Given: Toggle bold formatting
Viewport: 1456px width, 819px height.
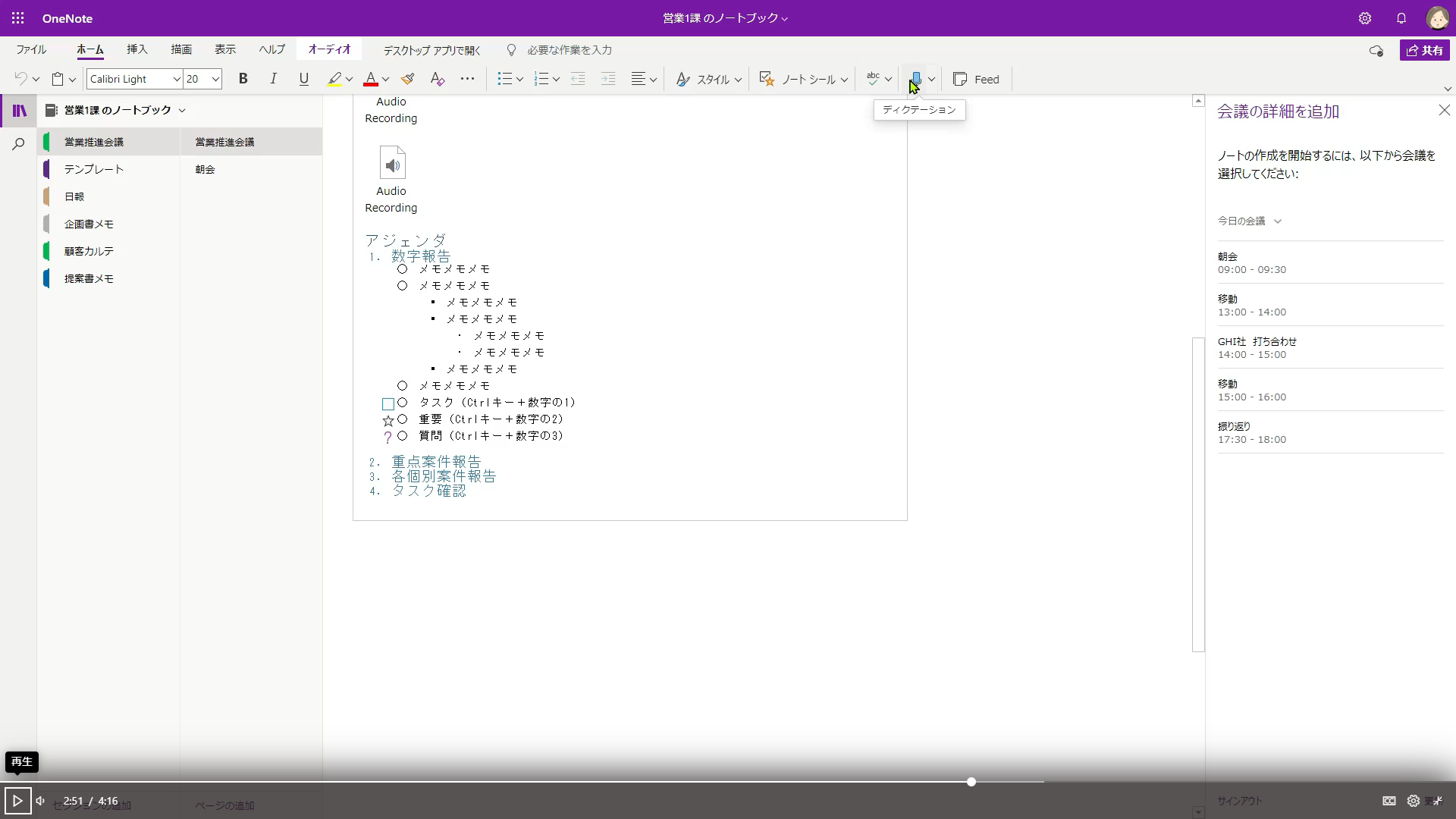Looking at the screenshot, I should [243, 78].
